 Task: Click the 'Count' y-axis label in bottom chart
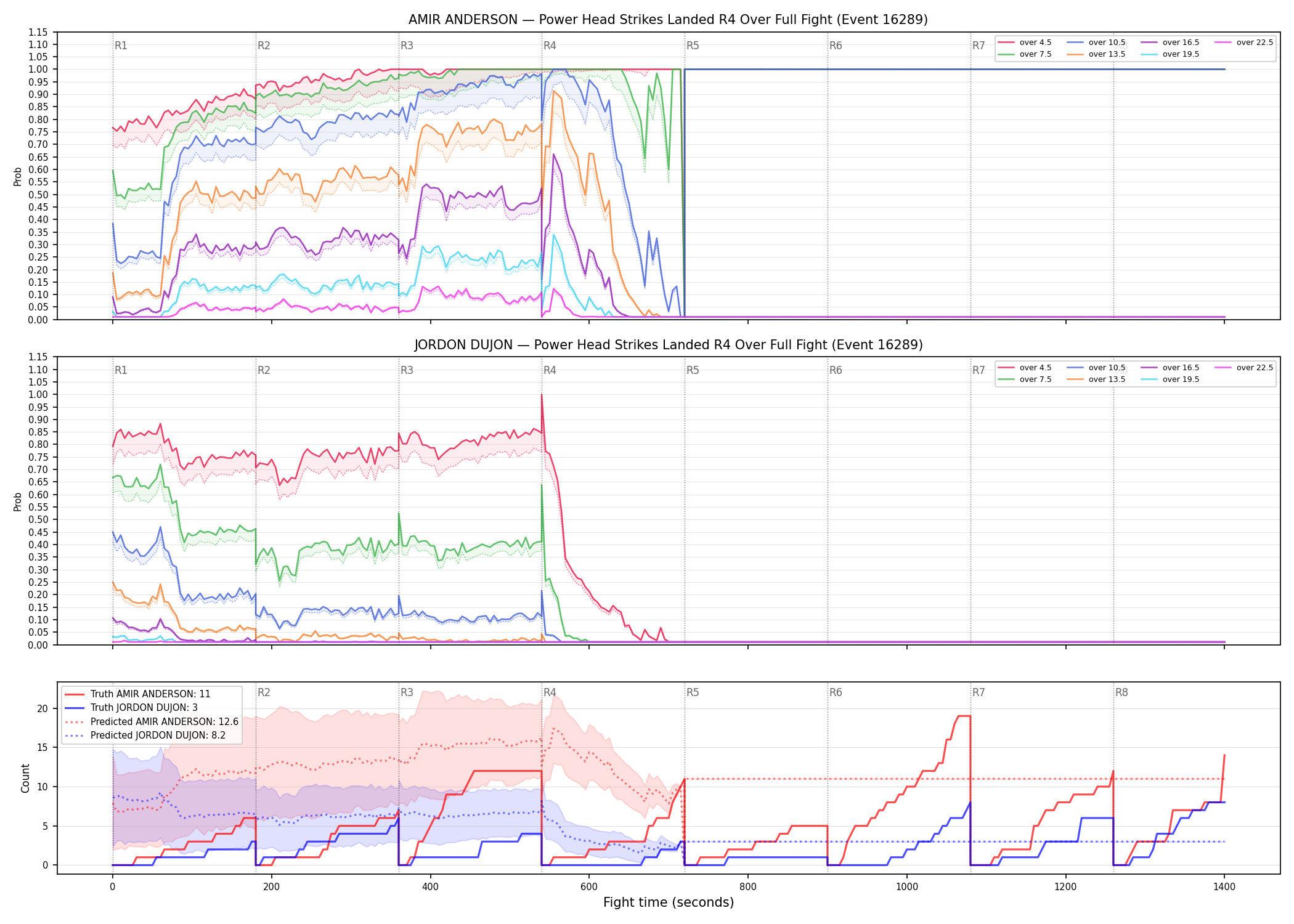(x=25, y=778)
